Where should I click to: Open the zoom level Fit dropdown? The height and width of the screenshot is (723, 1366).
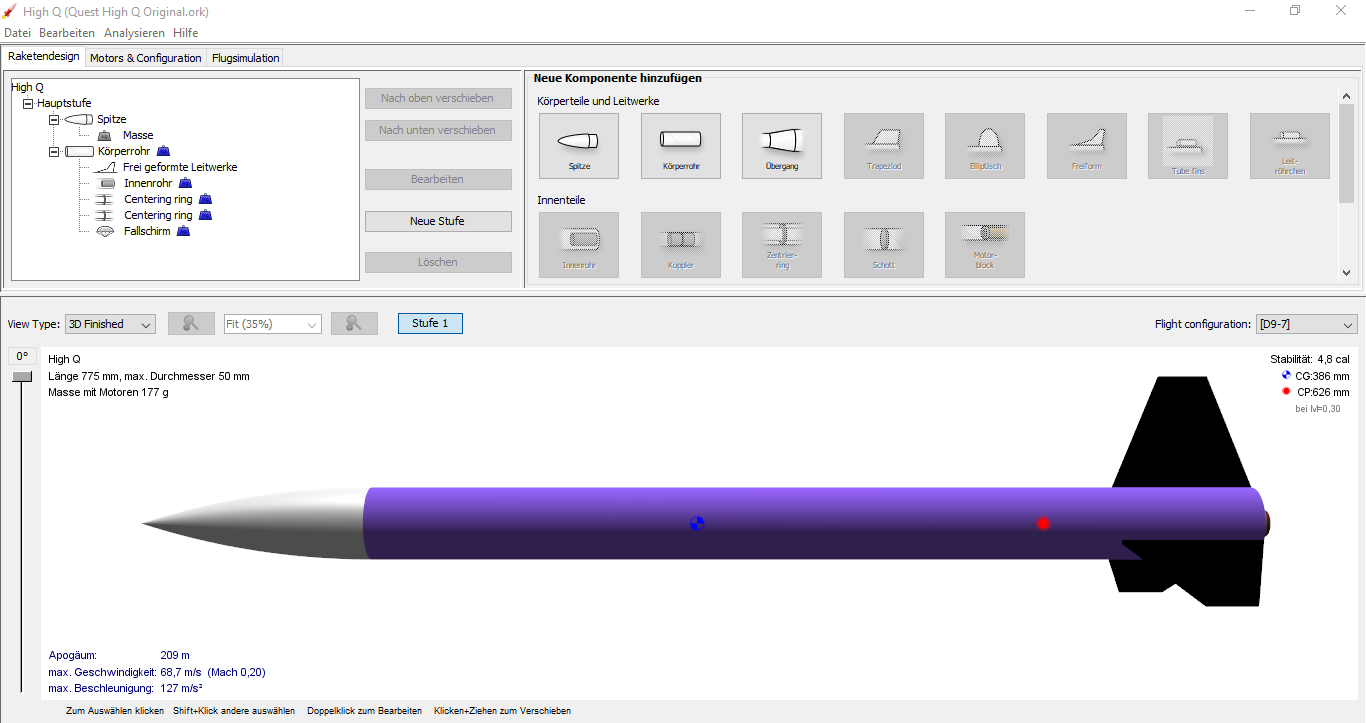pos(273,324)
